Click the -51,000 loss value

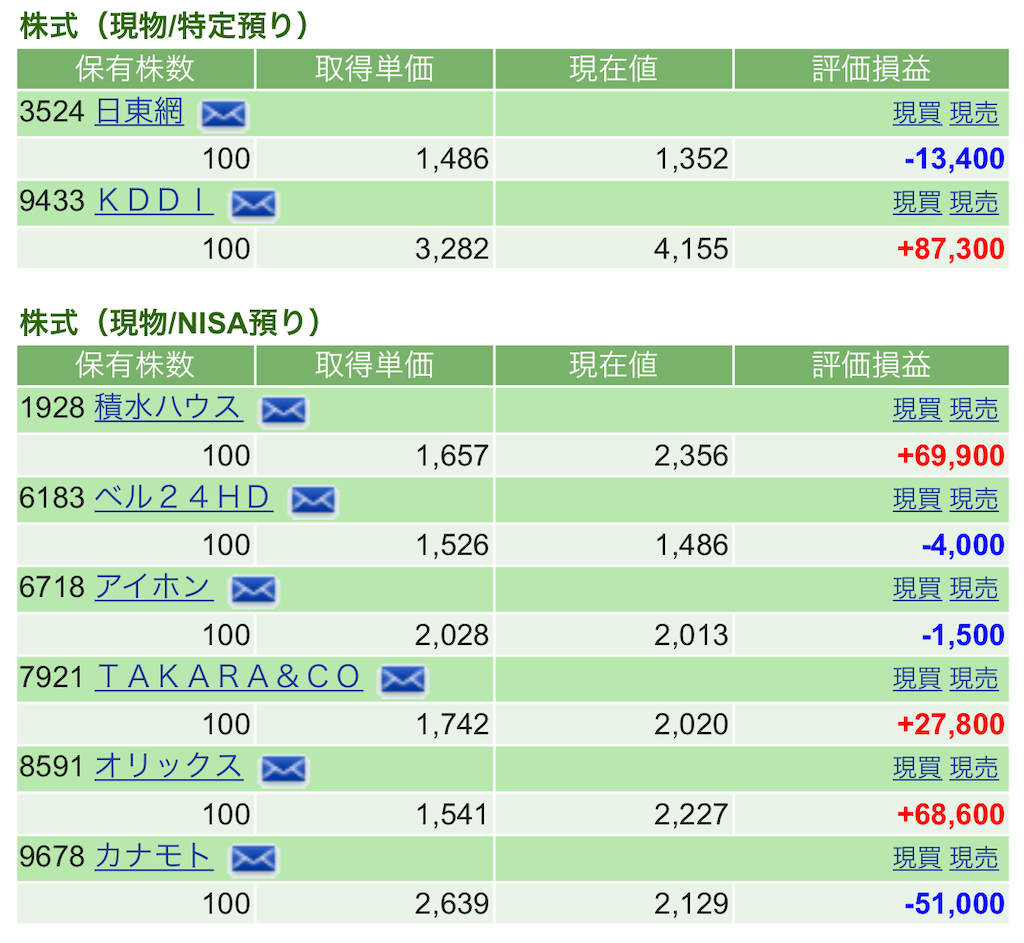954,904
